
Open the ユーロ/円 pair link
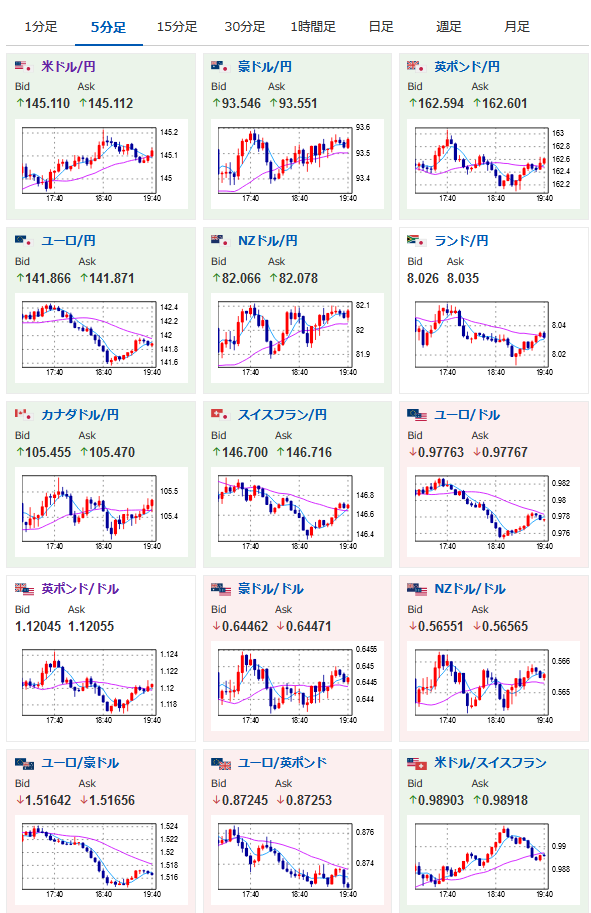coord(68,240)
